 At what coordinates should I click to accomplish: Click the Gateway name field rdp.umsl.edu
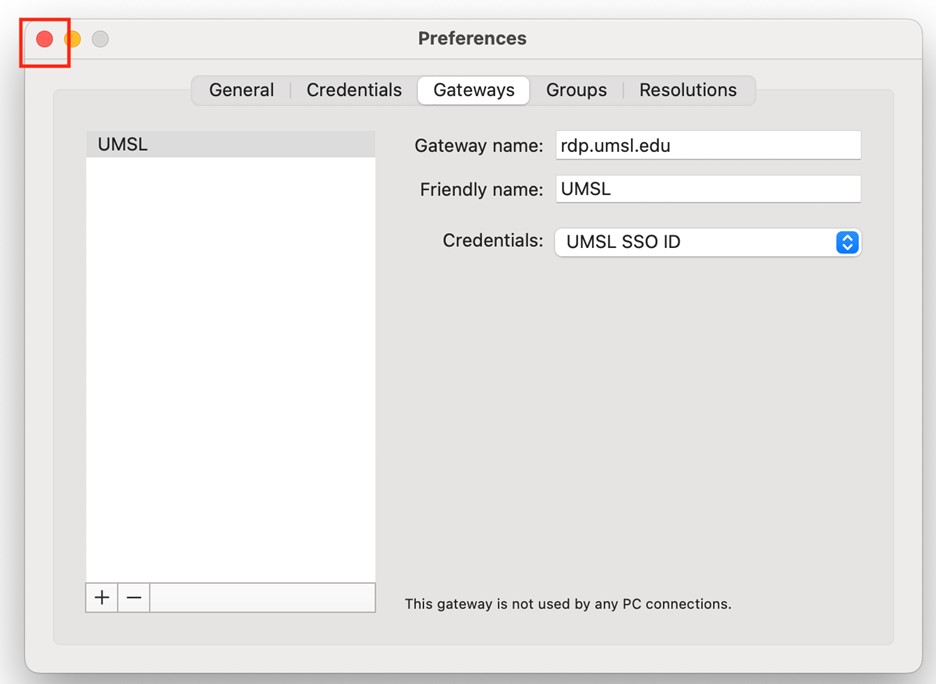pyautogui.click(x=709, y=145)
